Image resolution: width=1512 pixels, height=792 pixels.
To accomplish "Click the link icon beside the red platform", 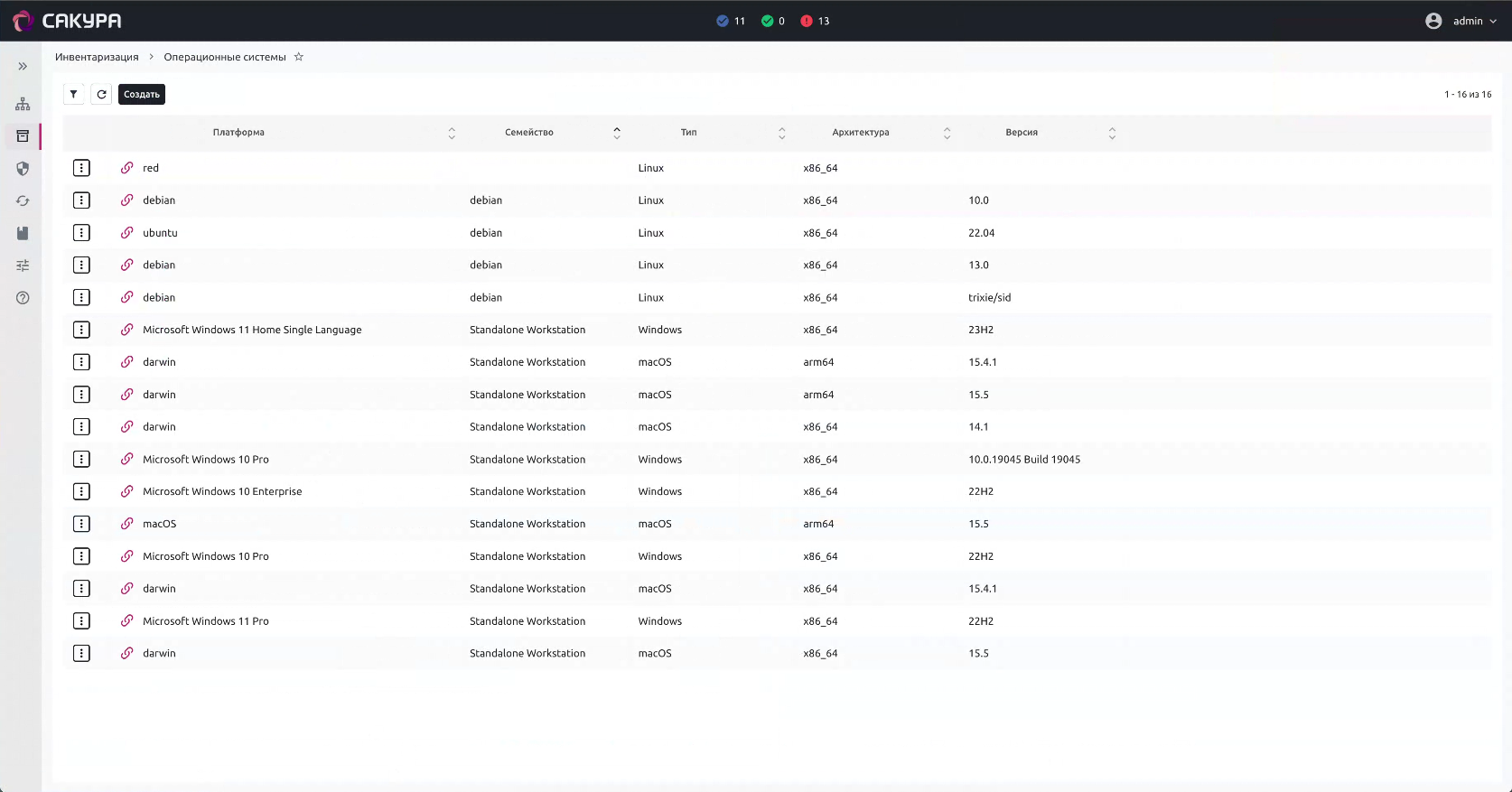I will 127,168.
